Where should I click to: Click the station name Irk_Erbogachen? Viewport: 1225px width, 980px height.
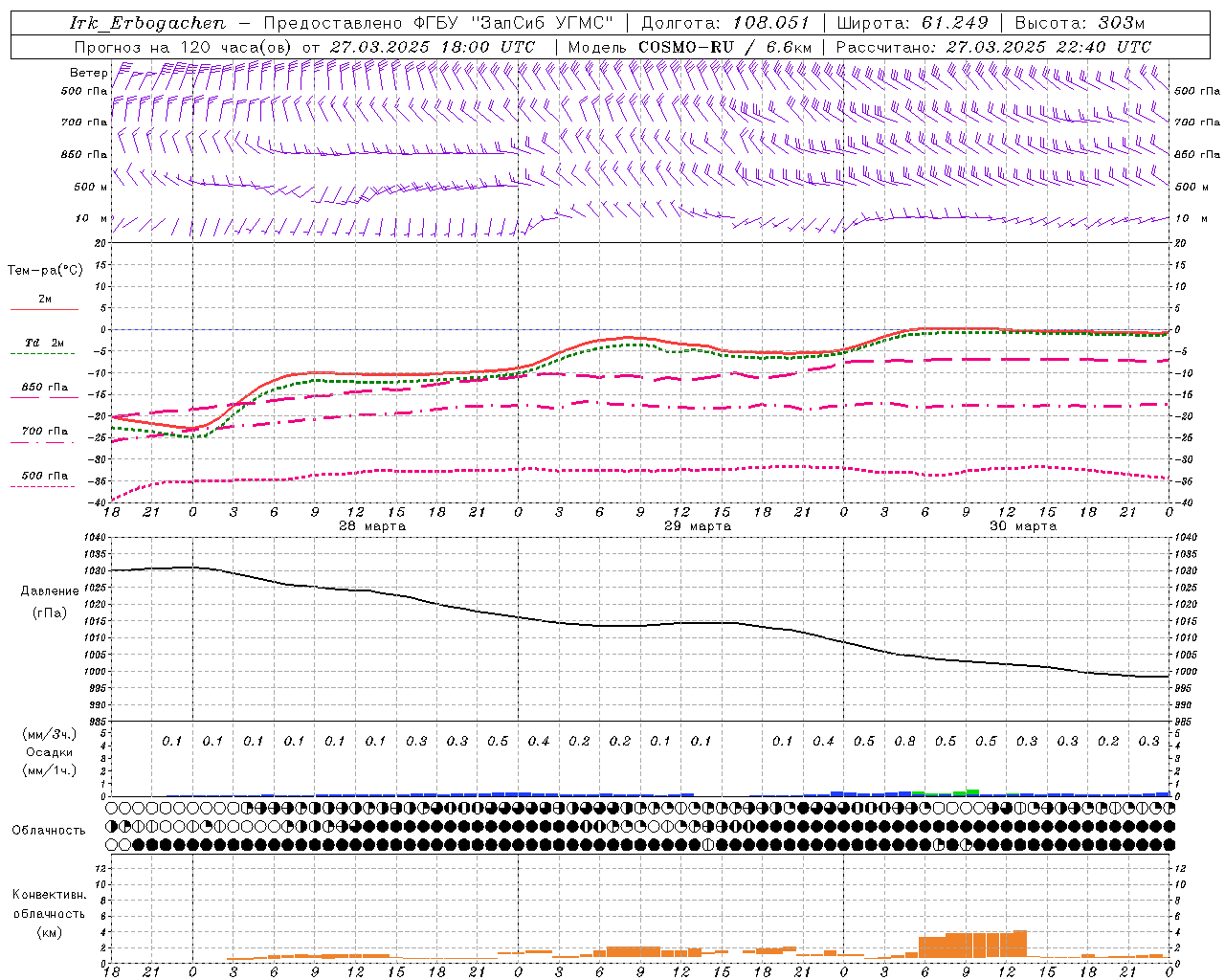148,23
